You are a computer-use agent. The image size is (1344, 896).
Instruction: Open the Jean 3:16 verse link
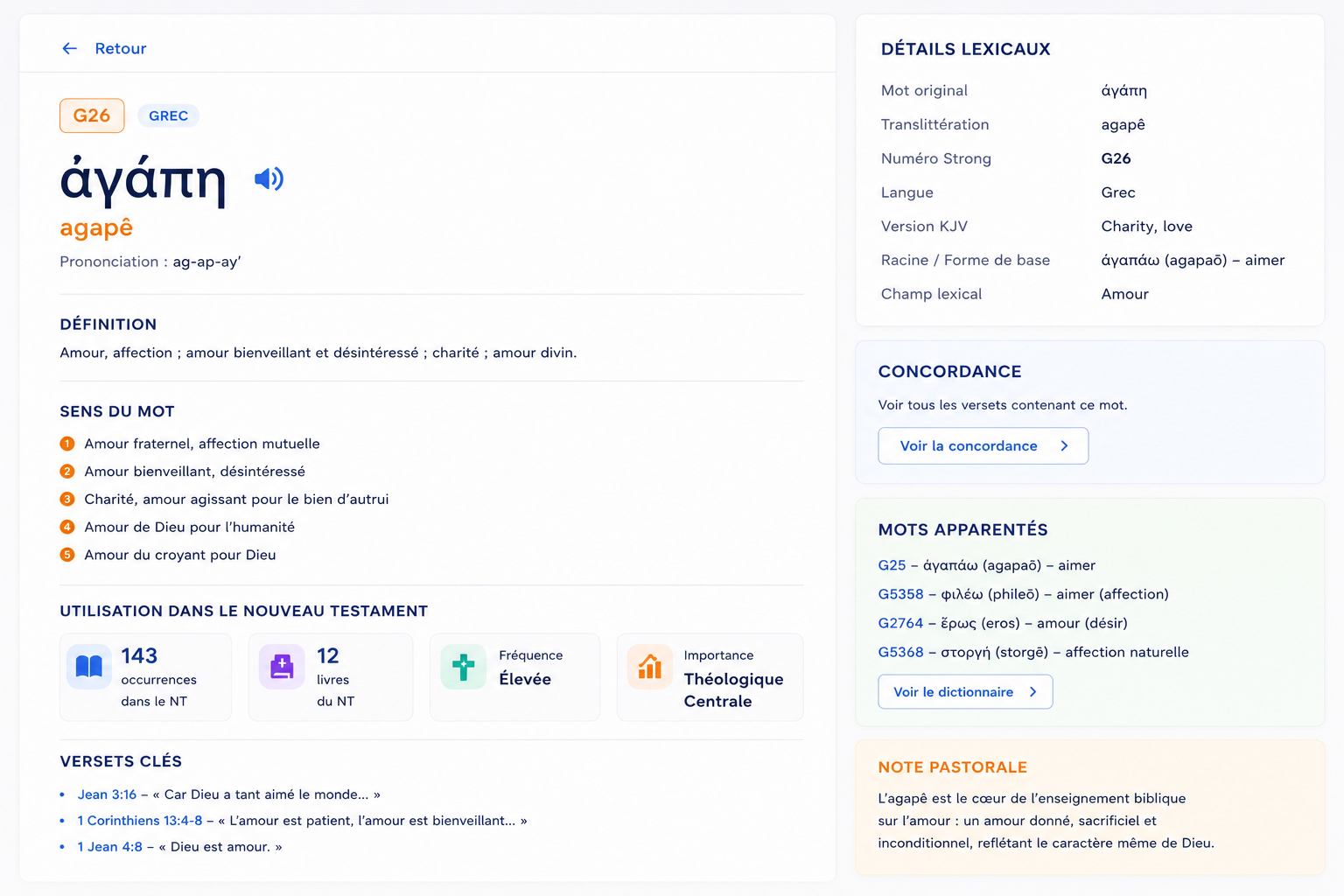tap(107, 794)
